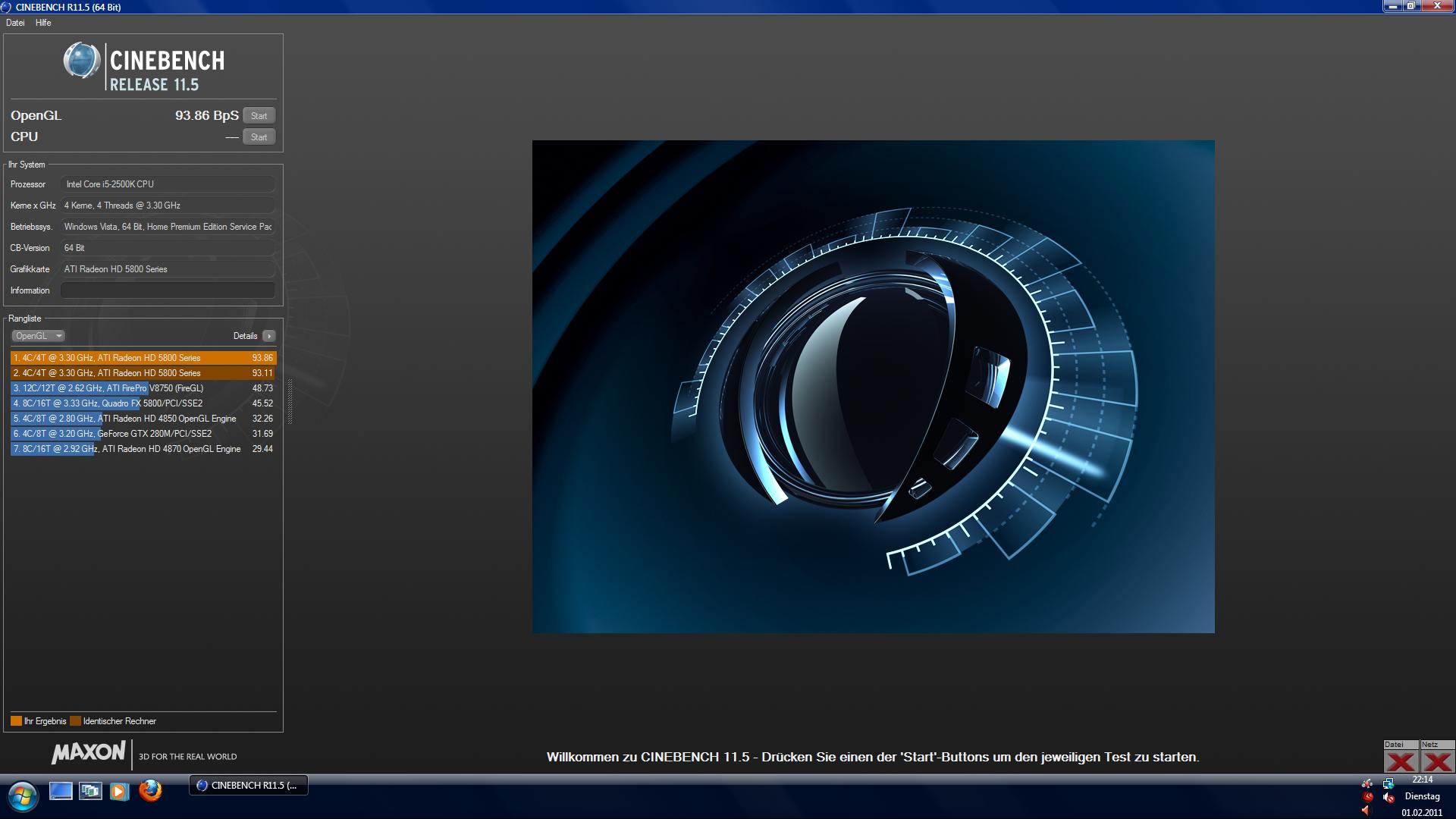Open the Switch between windows icon

[x=90, y=791]
